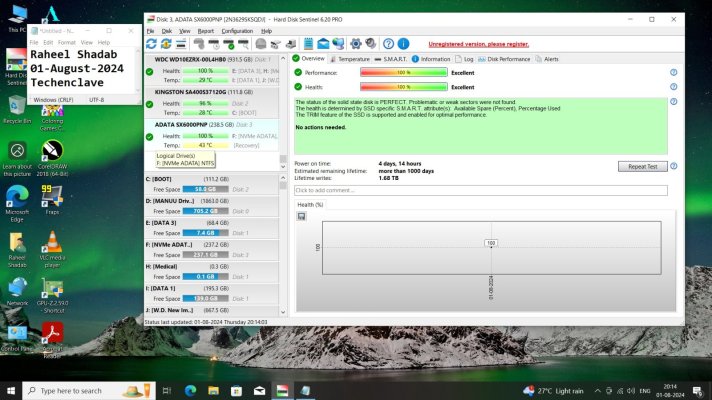
Task: Click the taskbar search box
Action: tap(89, 390)
